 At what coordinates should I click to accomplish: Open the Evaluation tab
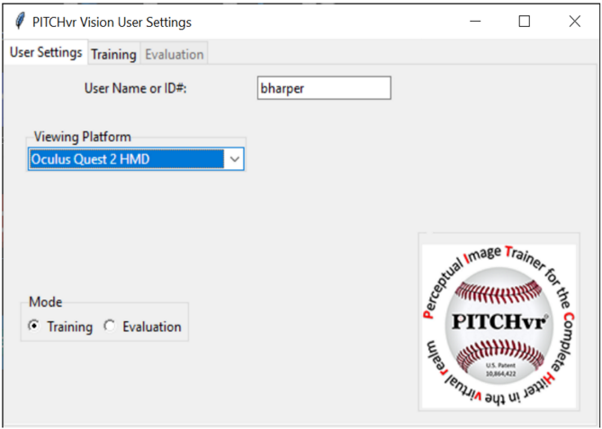click(174, 54)
